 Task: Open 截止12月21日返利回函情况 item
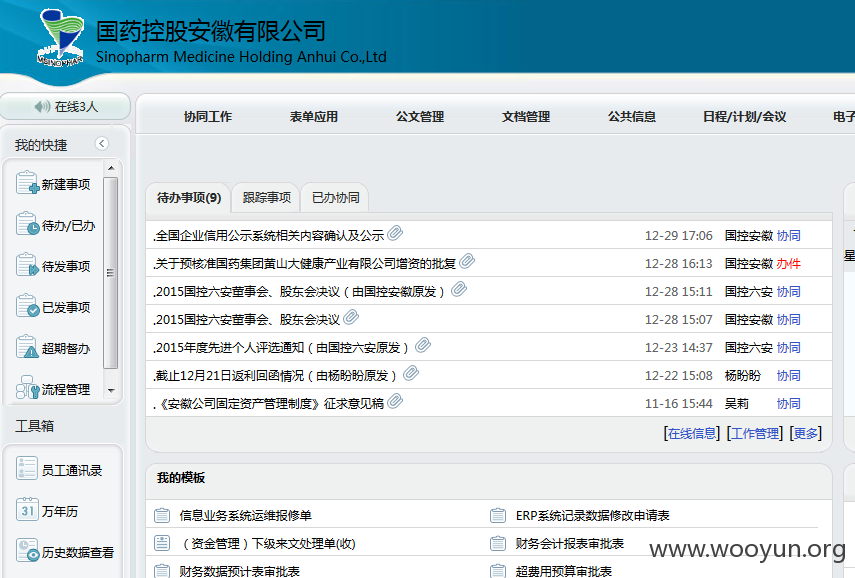[275, 376]
